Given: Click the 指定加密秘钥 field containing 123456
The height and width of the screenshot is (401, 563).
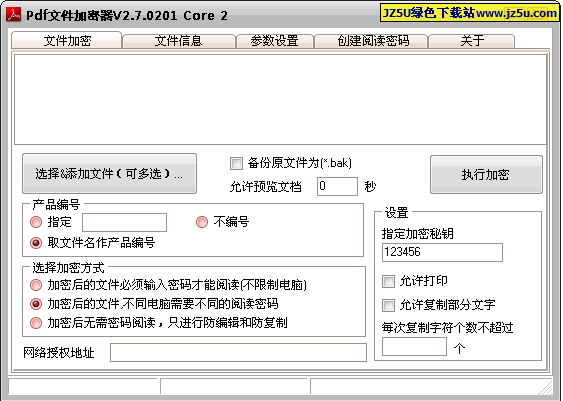Looking at the screenshot, I should [x=442, y=252].
